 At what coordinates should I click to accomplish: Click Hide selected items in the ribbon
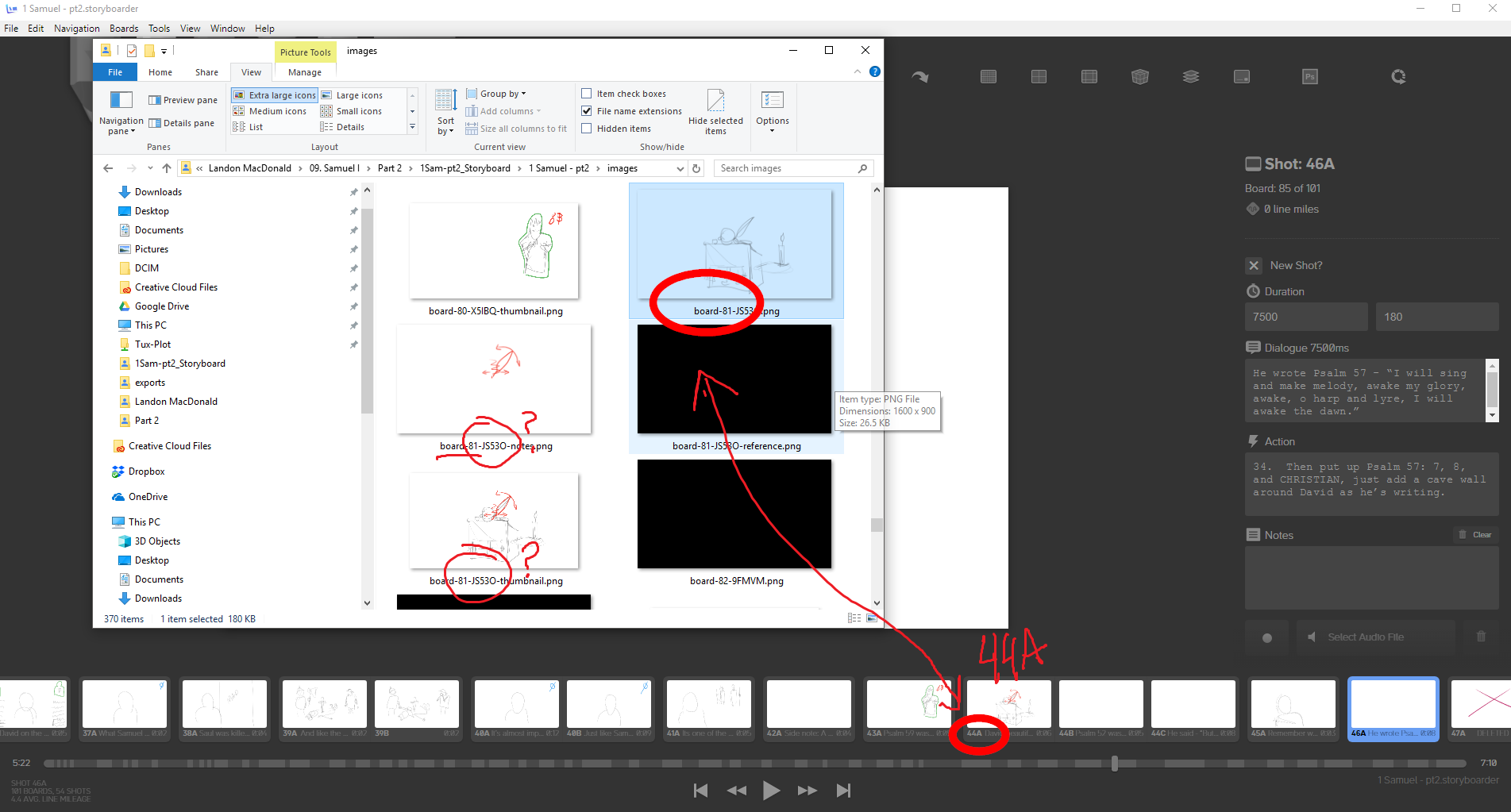(715, 112)
